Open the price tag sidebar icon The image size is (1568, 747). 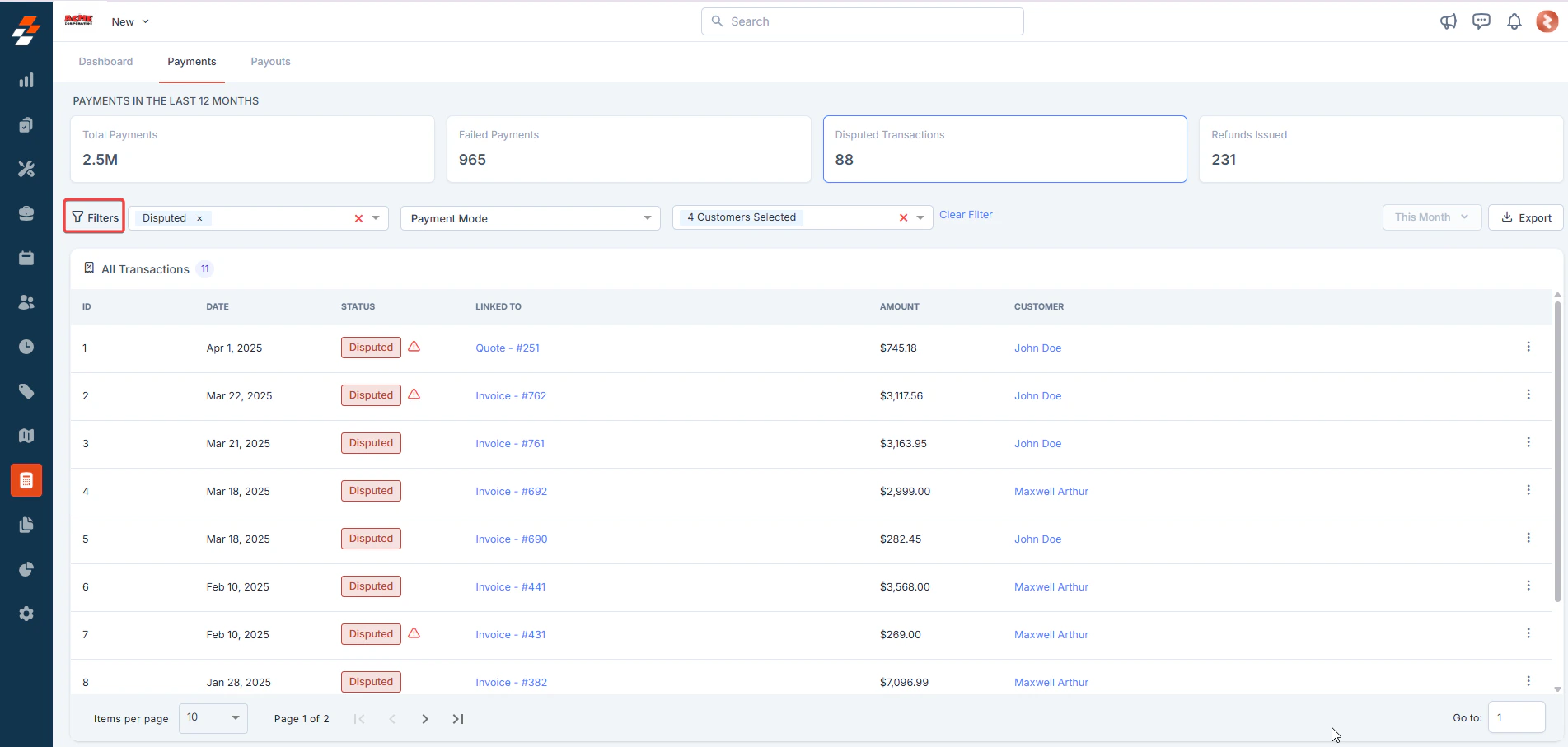click(x=26, y=391)
